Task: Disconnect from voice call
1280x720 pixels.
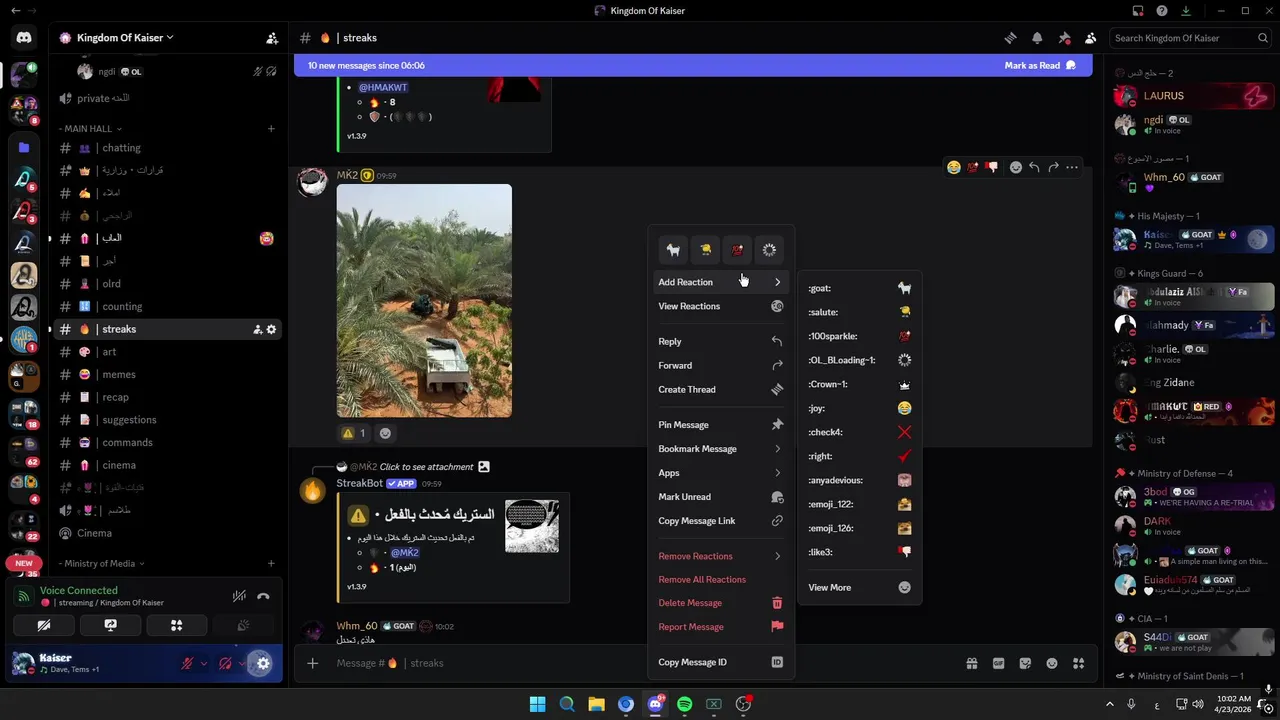Action: pos(263,596)
